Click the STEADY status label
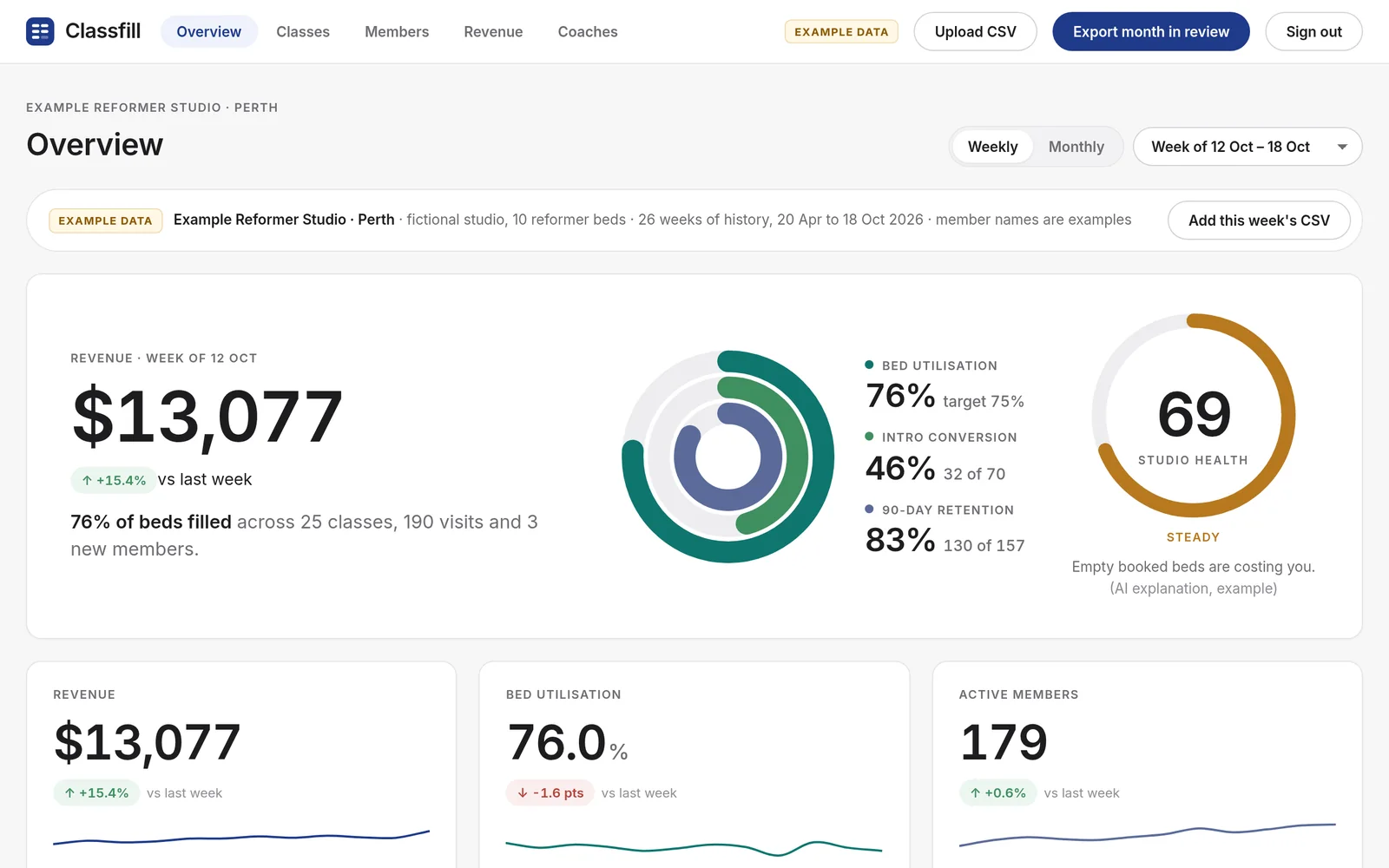Viewport: 1389px width, 868px height. (x=1194, y=537)
